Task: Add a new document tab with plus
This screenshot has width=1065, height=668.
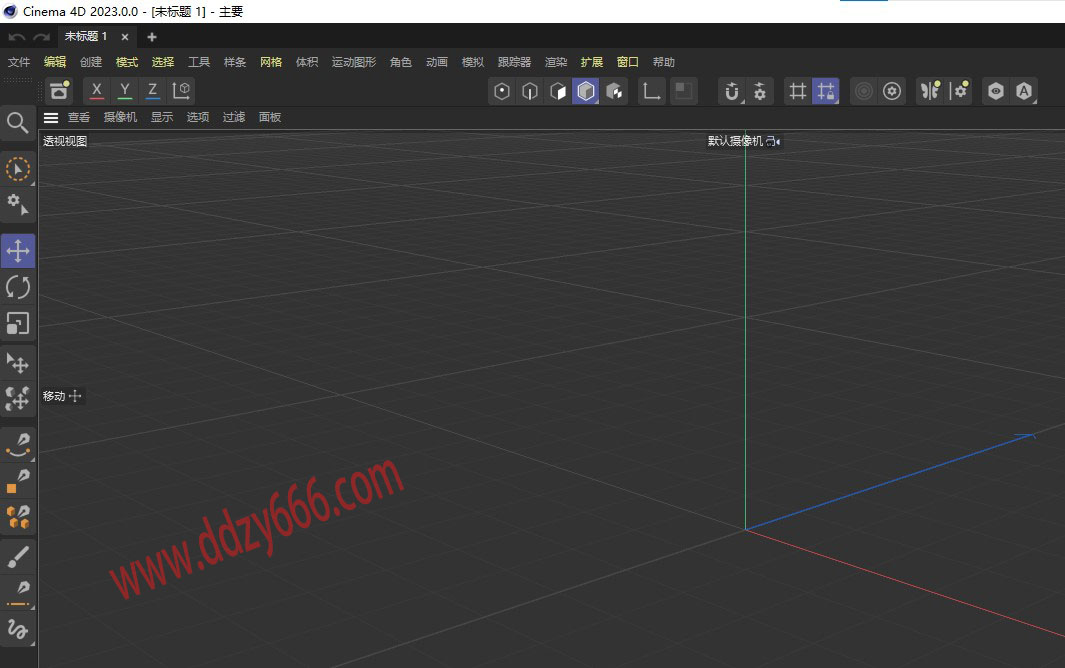Action: (x=152, y=37)
